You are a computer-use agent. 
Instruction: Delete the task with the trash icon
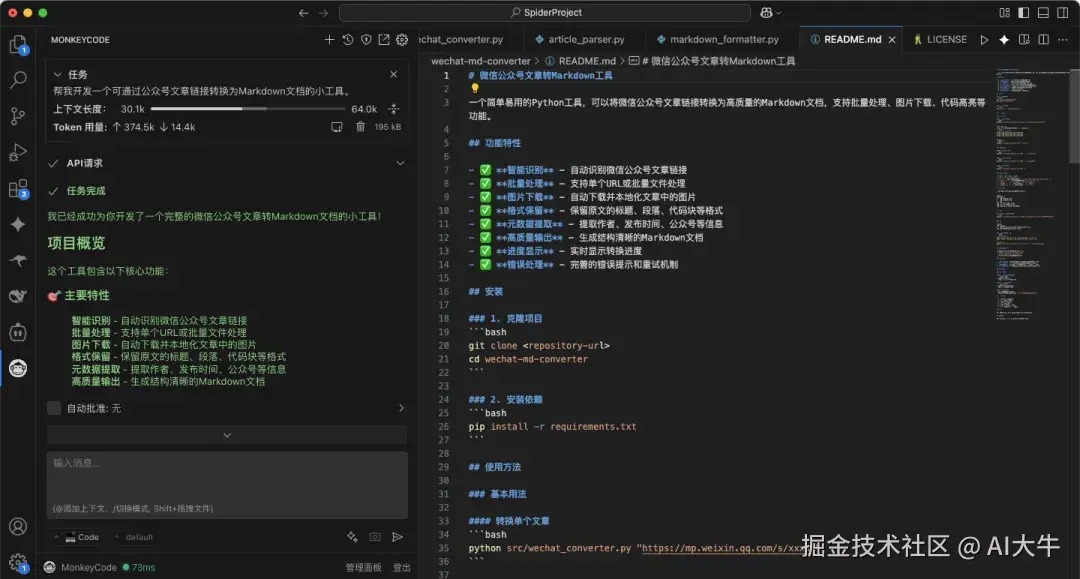point(360,127)
